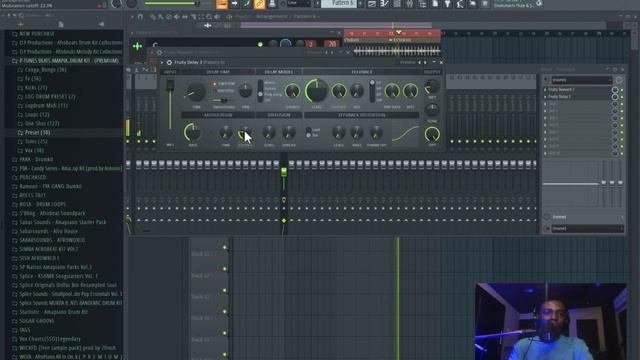Click the selected mixer track volume fader
This screenshot has height=360, width=640.
[284, 172]
